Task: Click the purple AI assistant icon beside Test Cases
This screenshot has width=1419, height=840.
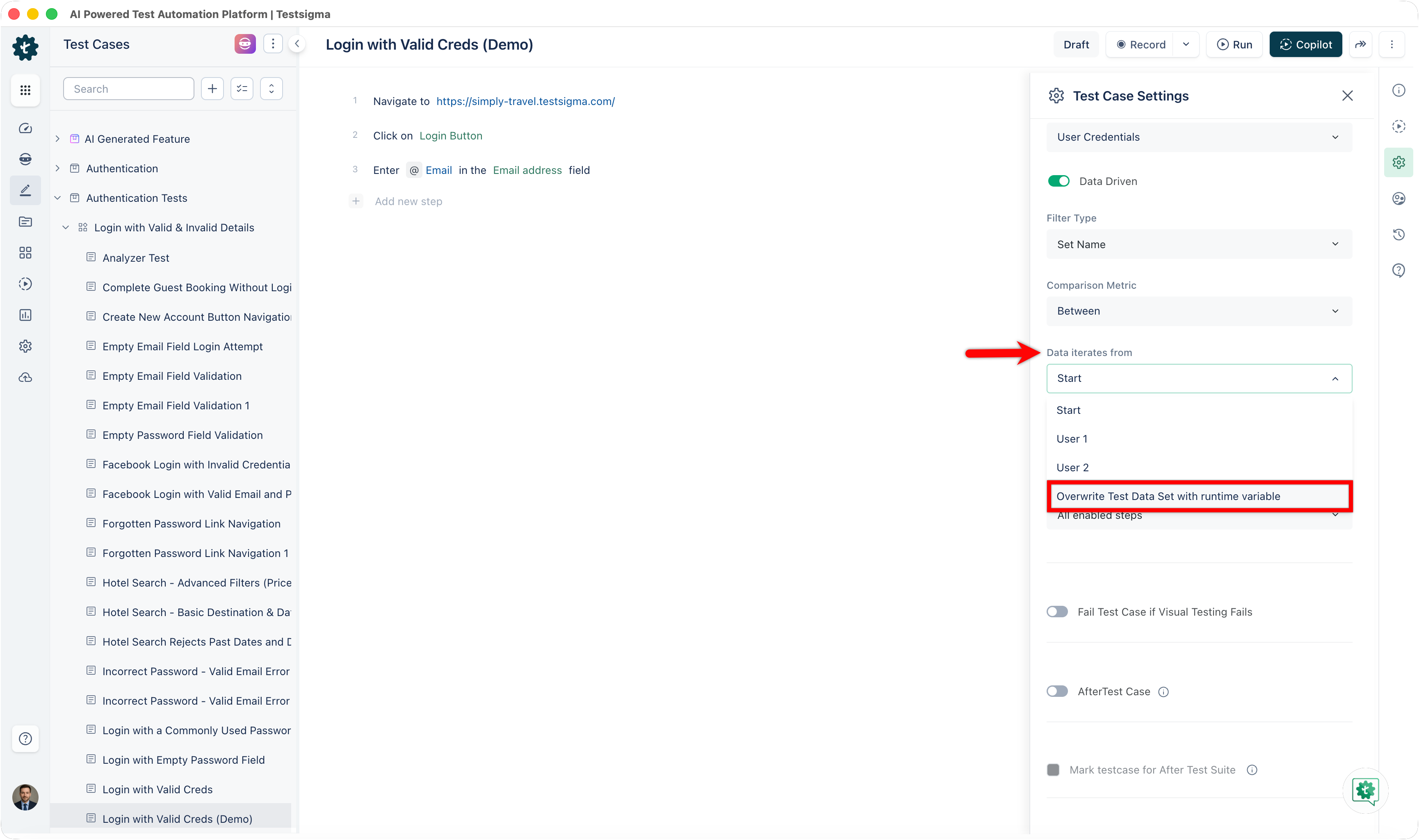Action: coord(244,43)
